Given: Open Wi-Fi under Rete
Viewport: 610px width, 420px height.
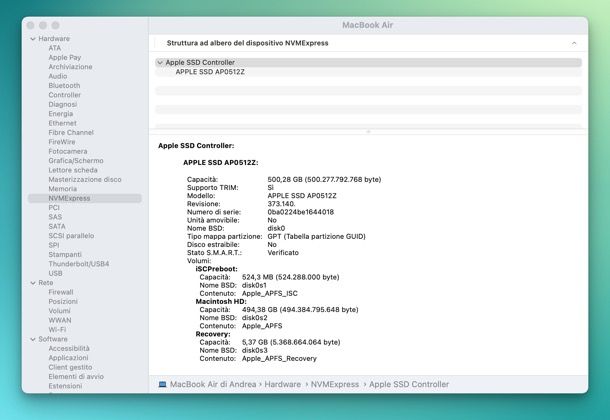Looking at the screenshot, I should point(57,329).
